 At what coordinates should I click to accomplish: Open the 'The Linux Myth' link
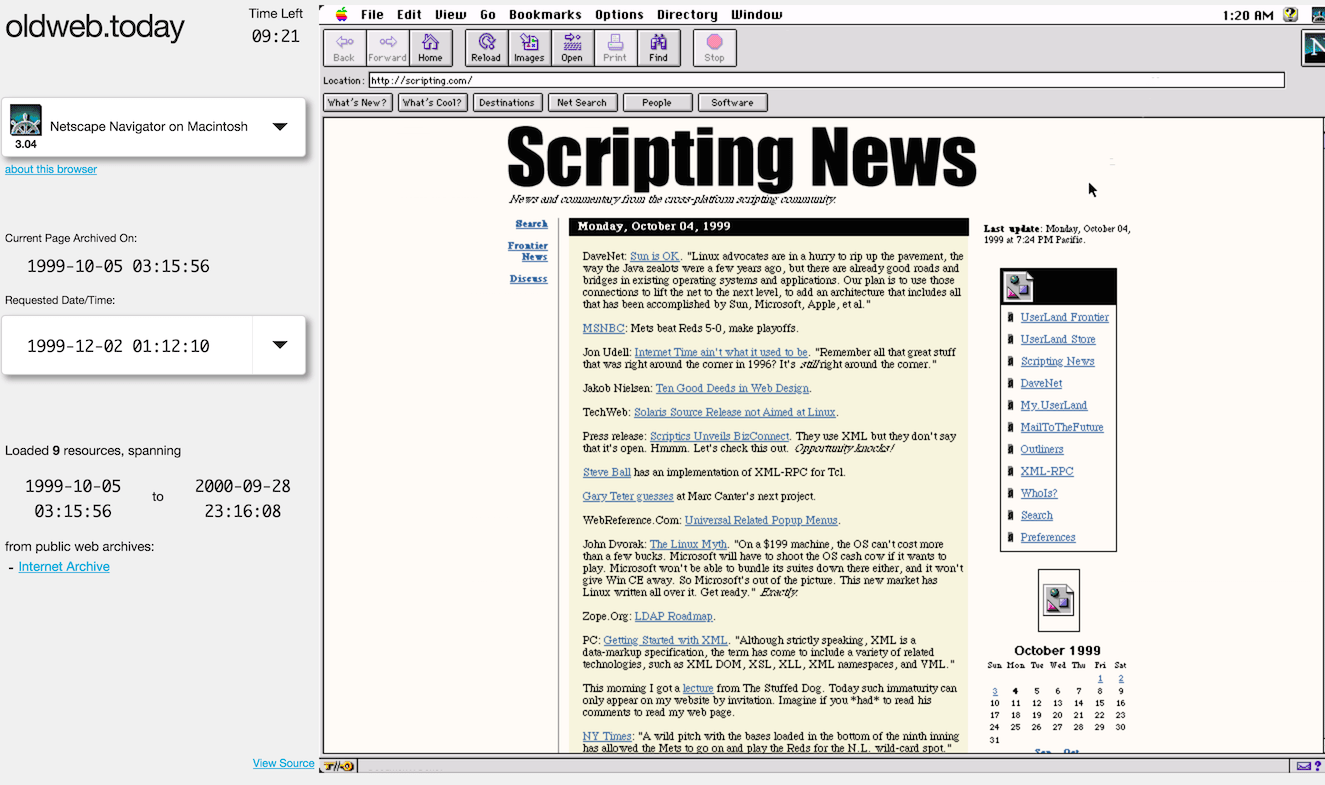[688, 545]
